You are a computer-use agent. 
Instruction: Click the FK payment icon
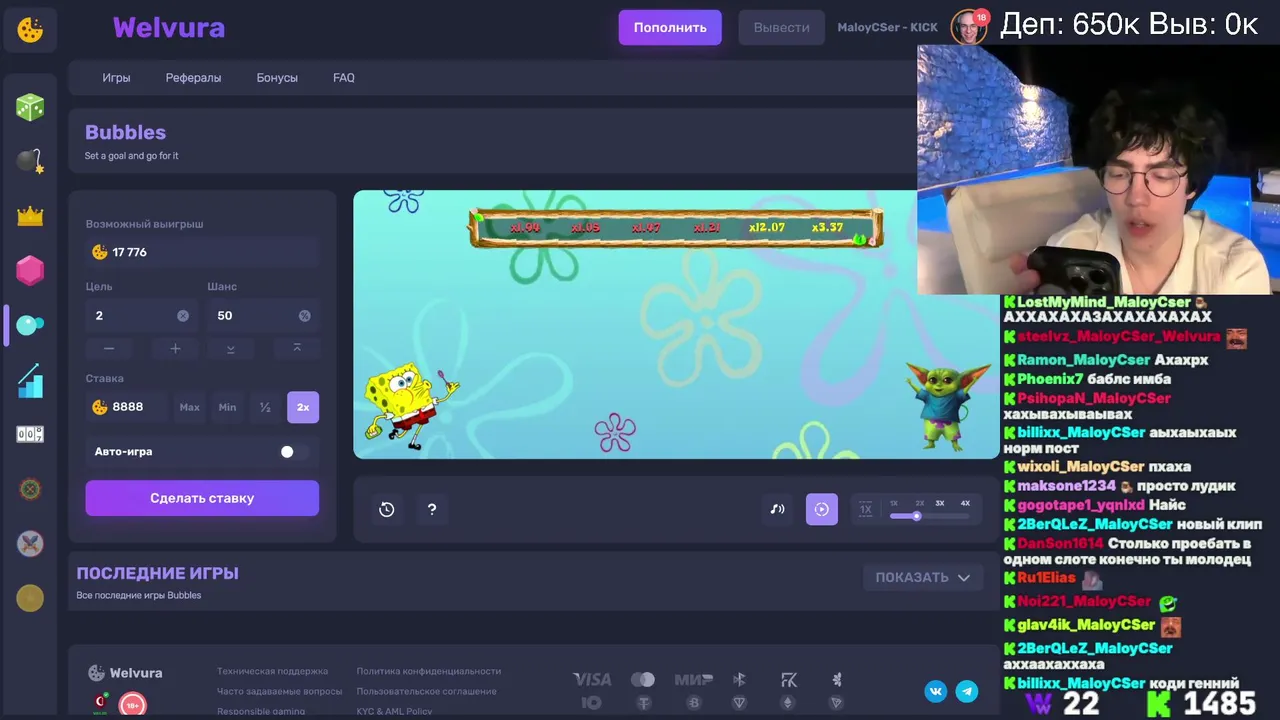(789, 680)
